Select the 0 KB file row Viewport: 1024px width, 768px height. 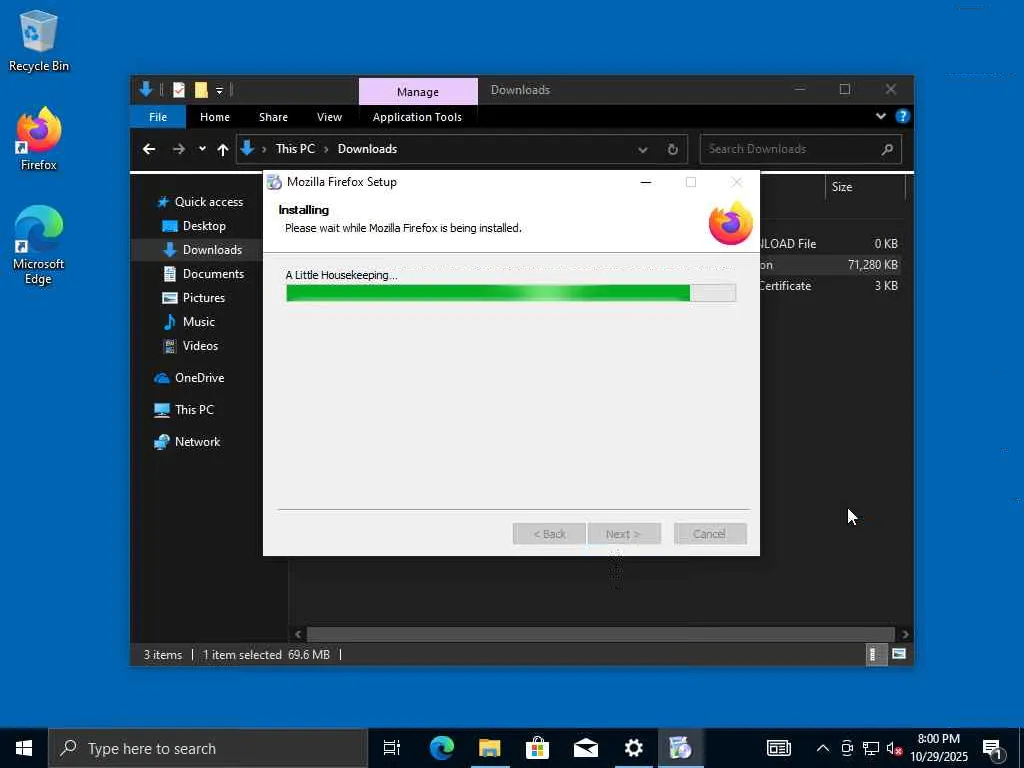tap(829, 244)
